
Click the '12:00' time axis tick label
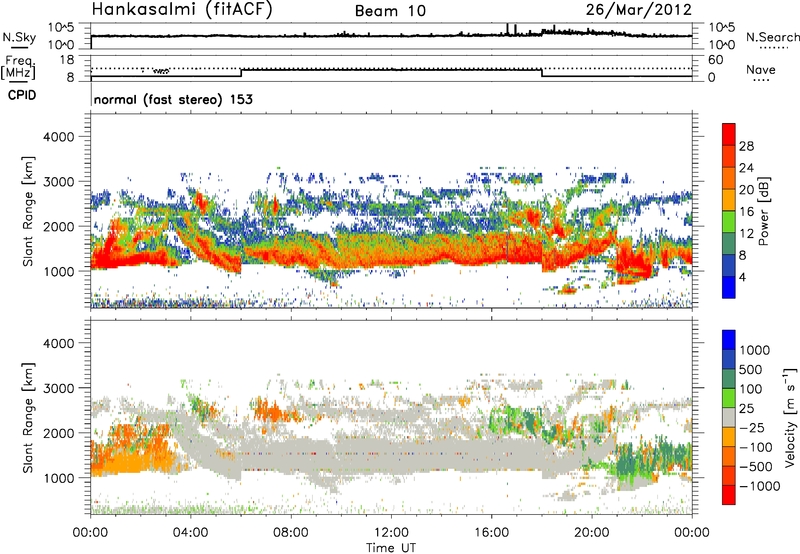[391, 533]
